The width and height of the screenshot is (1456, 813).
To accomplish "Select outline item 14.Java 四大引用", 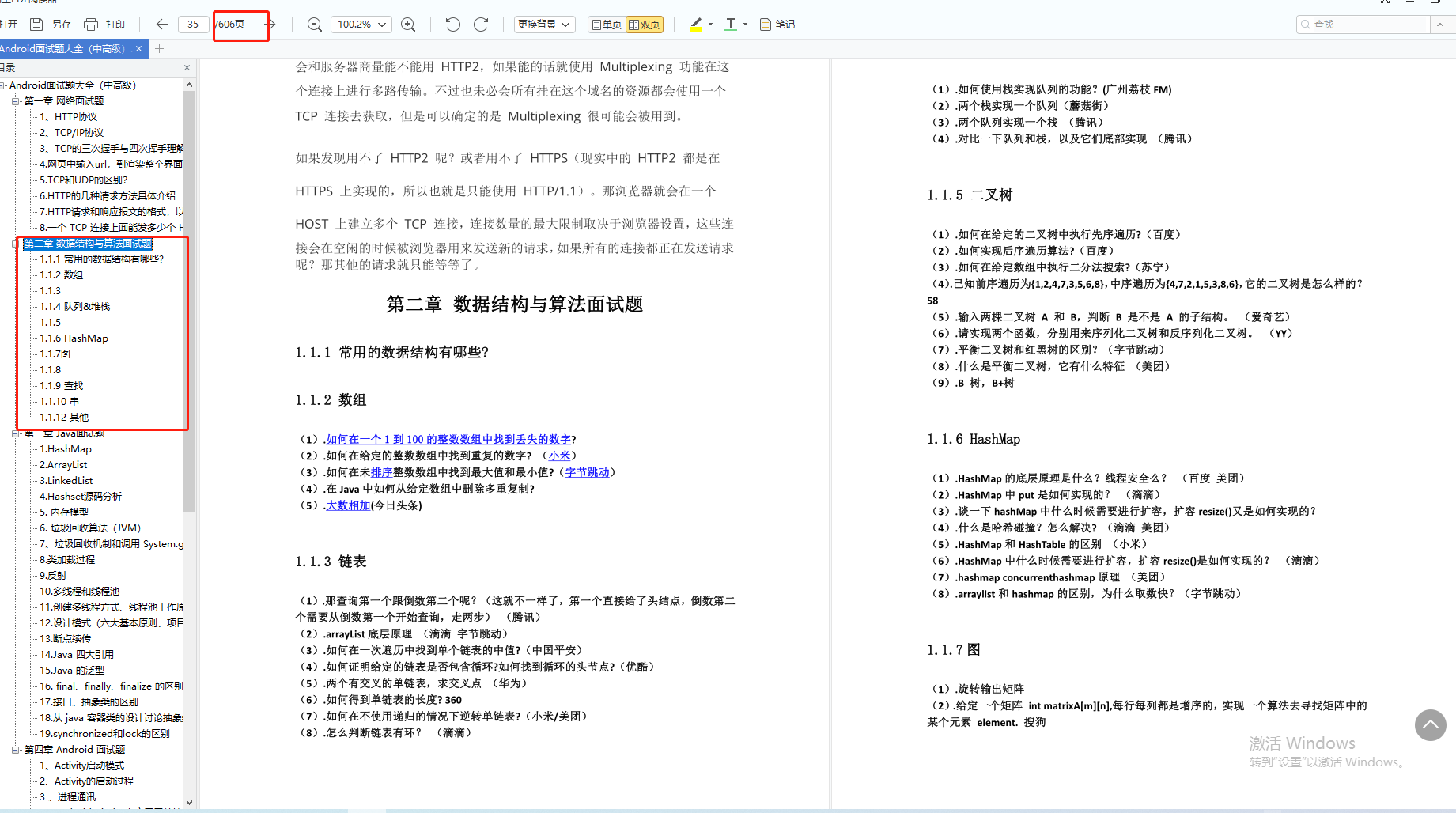I will 77,655.
